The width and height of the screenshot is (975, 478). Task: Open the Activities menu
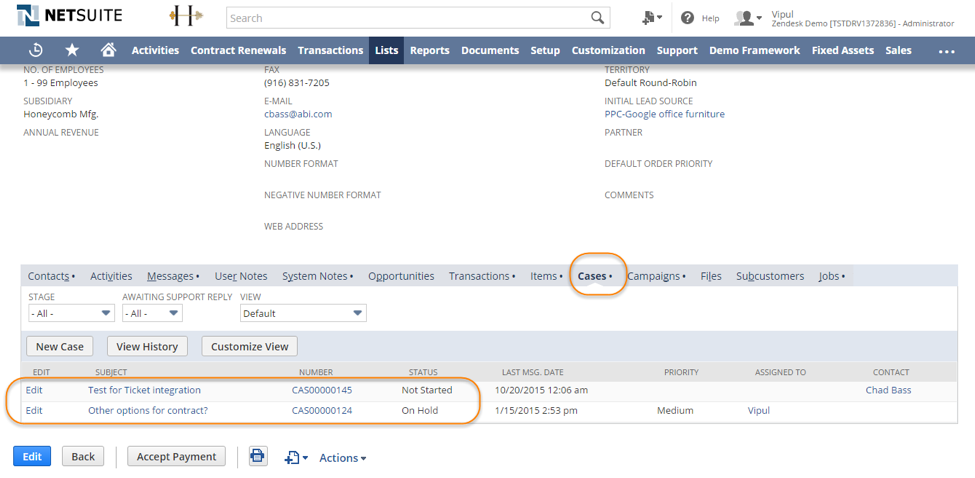[x=155, y=50]
